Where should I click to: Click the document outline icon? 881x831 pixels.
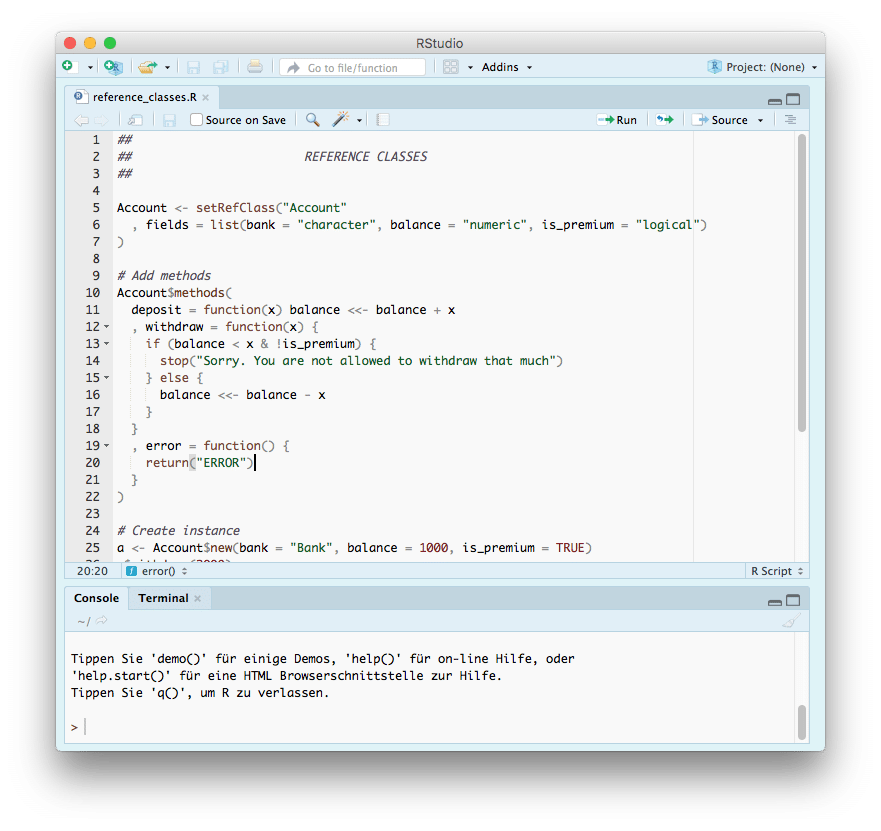[x=790, y=120]
